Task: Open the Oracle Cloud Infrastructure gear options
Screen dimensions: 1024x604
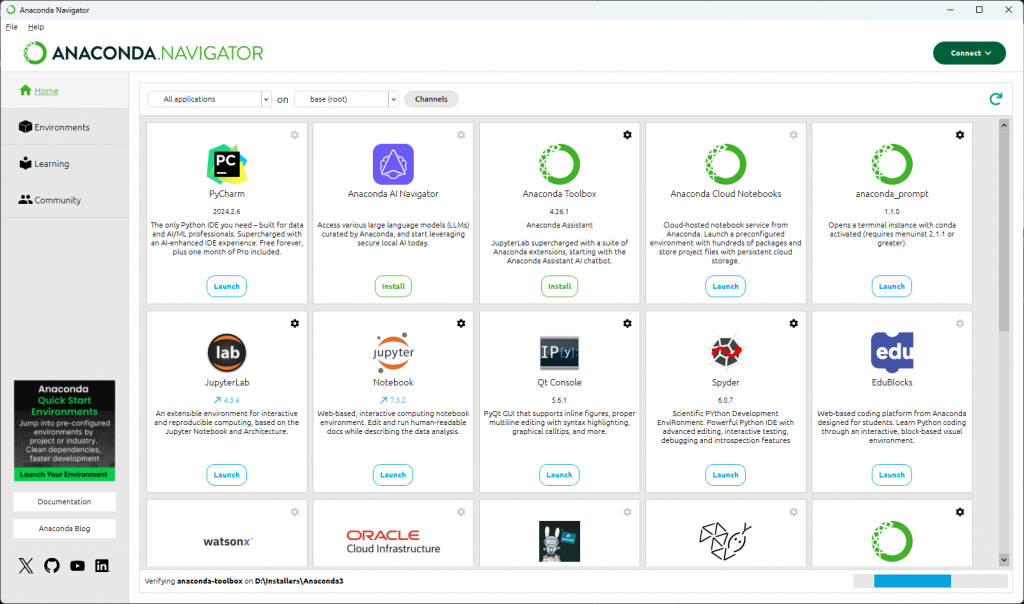Action: (461, 513)
